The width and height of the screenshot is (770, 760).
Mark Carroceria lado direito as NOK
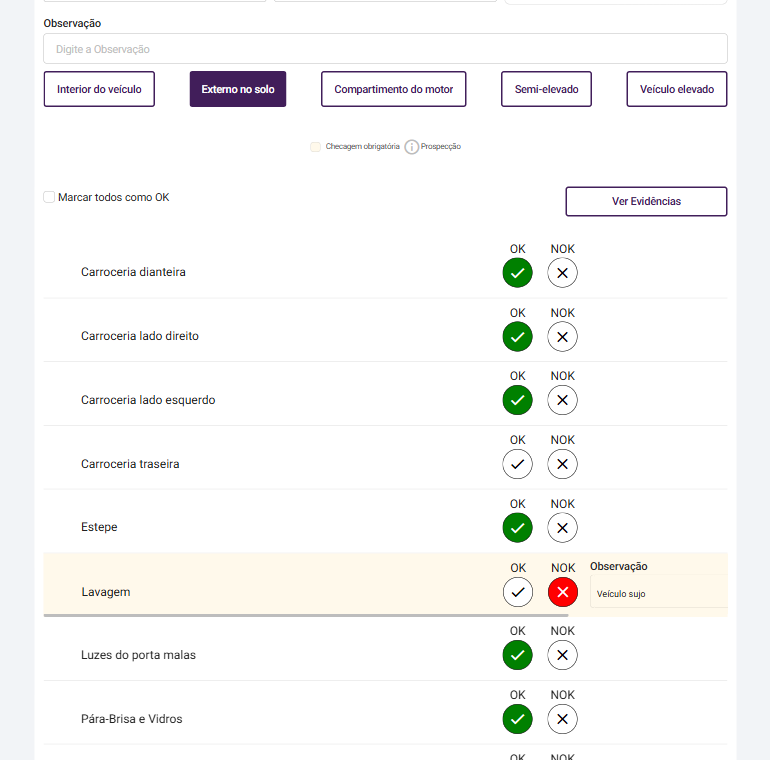[x=562, y=337]
